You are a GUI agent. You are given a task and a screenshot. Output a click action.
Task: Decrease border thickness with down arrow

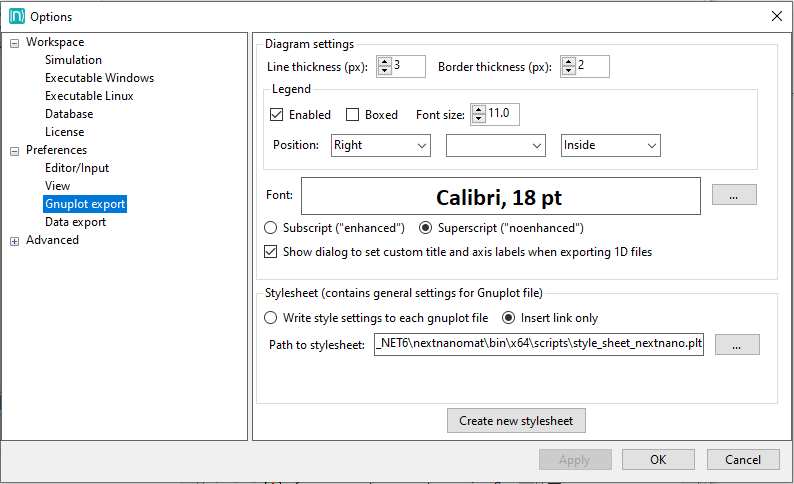569,71
